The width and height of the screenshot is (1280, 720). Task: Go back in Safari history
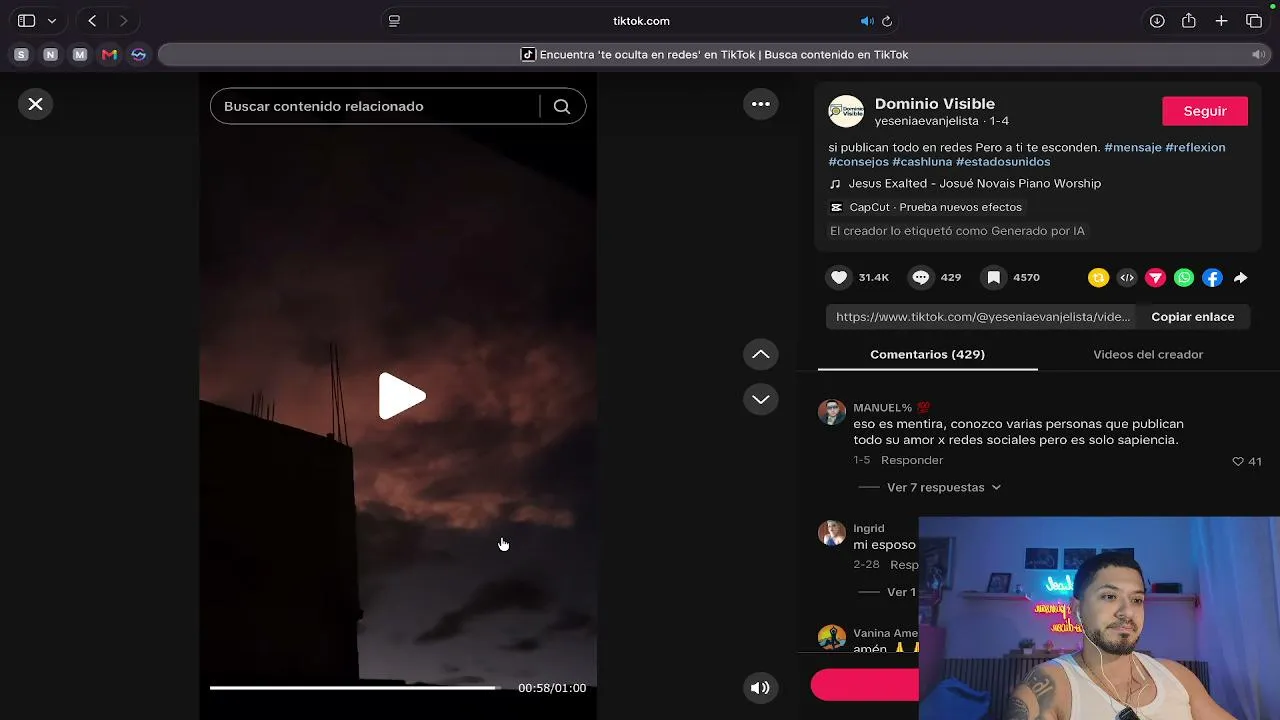(92, 21)
